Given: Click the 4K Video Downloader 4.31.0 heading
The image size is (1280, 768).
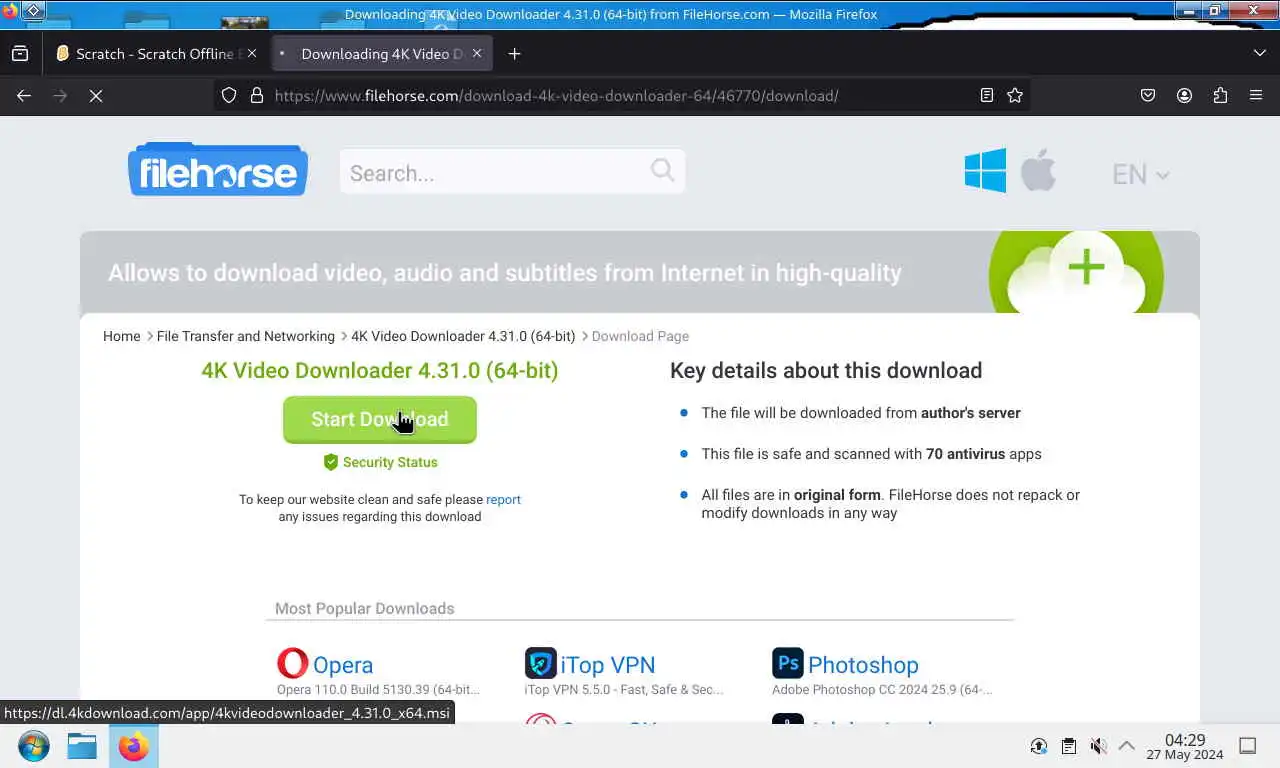Looking at the screenshot, I should pos(380,370).
